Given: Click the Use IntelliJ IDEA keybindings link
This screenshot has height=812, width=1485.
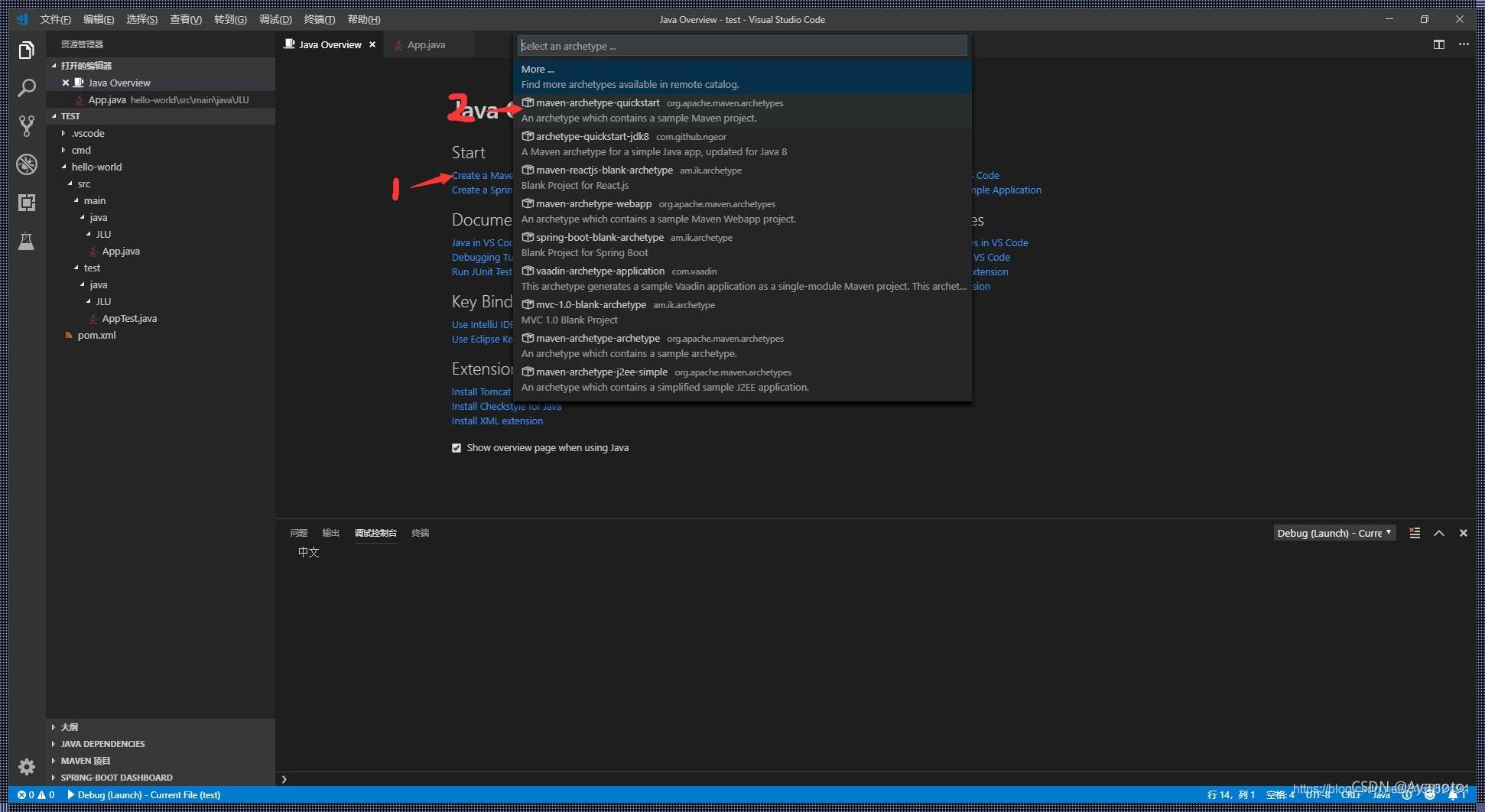Looking at the screenshot, I should 482,324.
